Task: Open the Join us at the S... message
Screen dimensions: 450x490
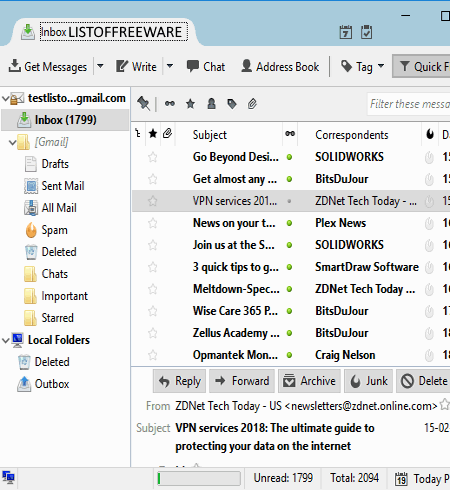Action: 233,245
